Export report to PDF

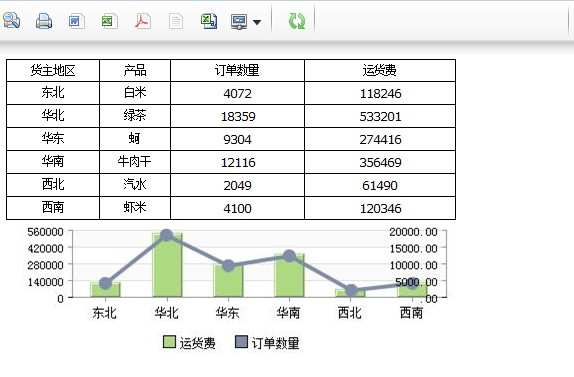pyautogui.click(x=143, y=21)
